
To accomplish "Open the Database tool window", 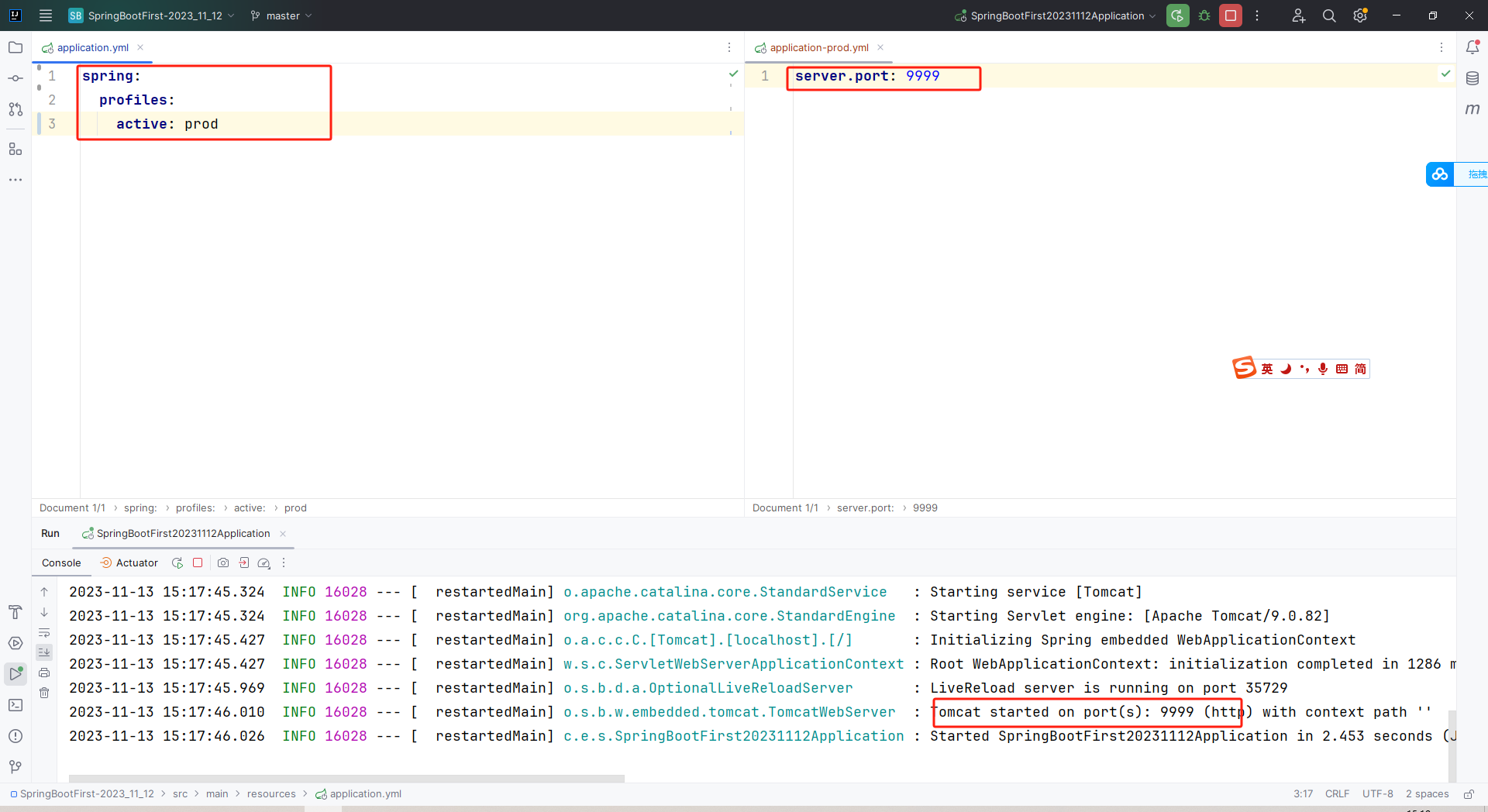I will [x=1472, y=78].
